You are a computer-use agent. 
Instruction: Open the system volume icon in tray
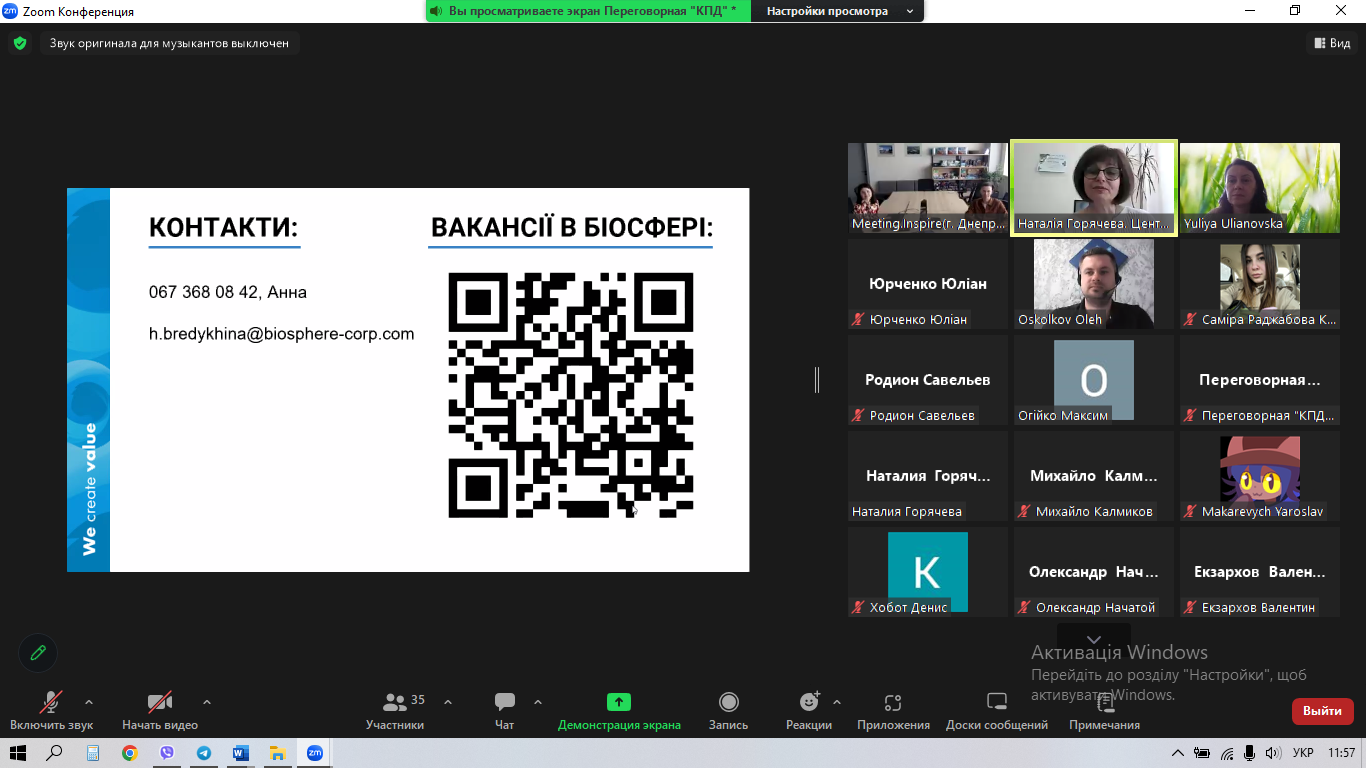tap(1272, 753)
